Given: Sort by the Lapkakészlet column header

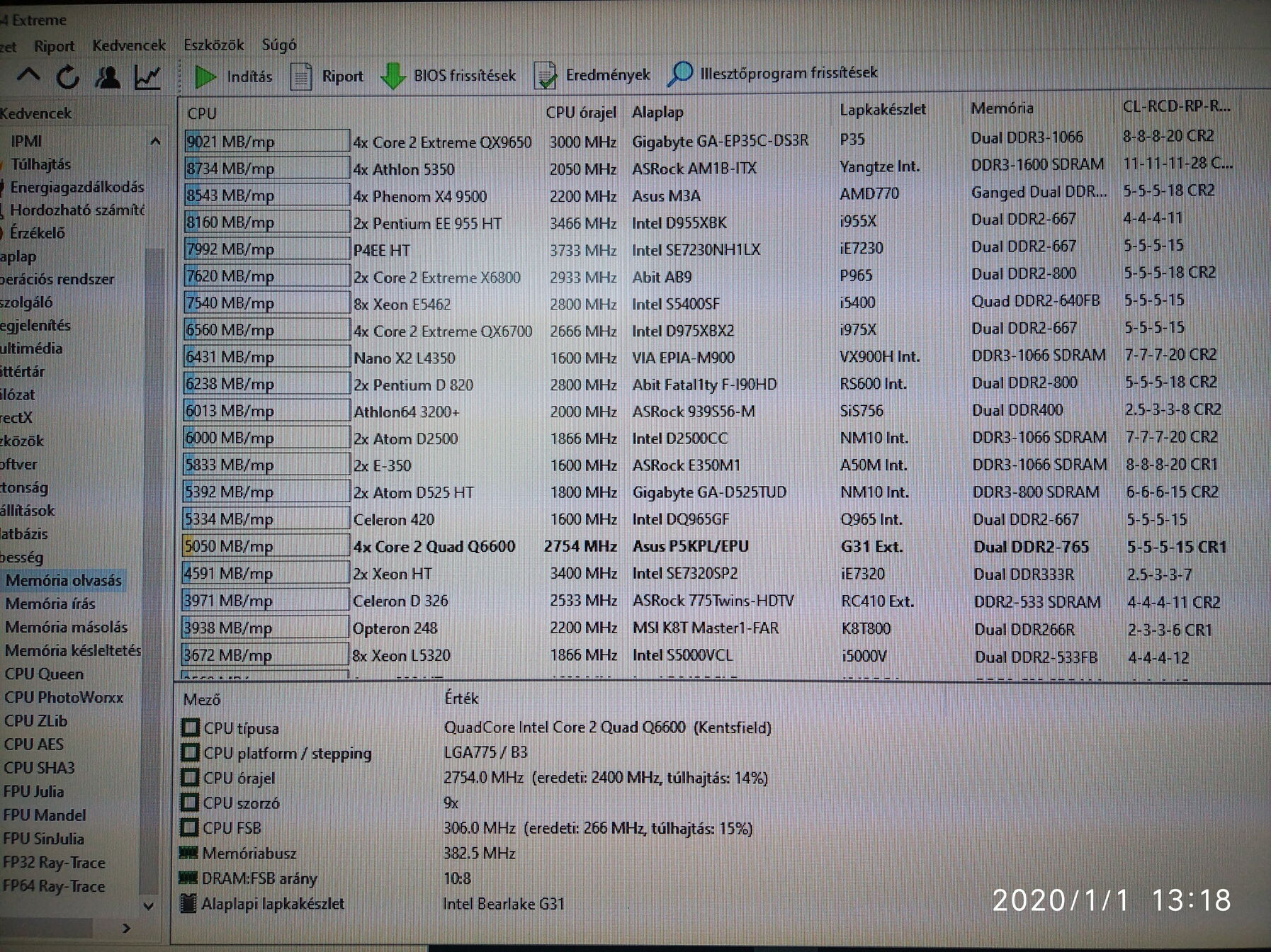Looking at the screenshot, I should tap(898, 109).
